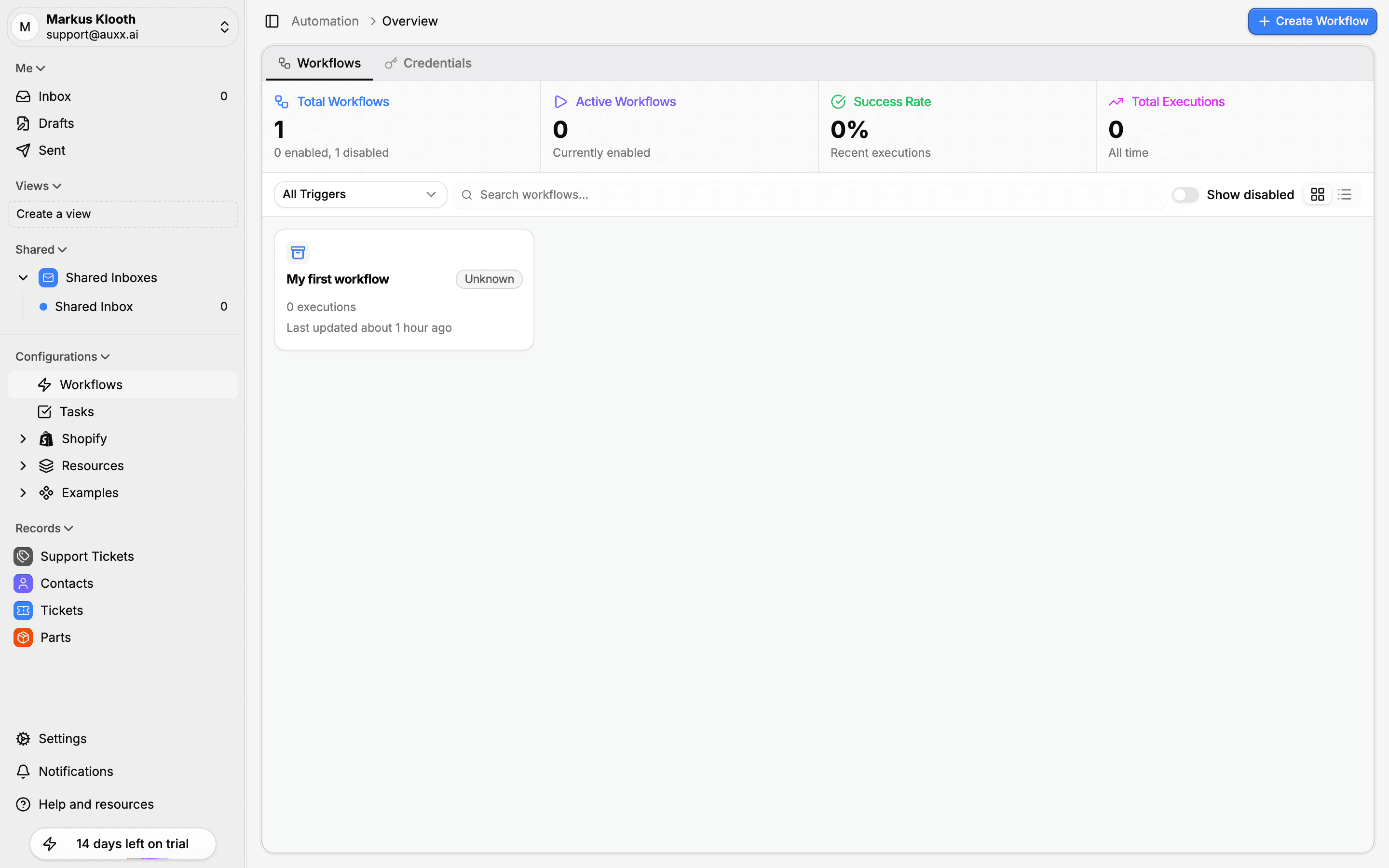Go to Automation breadcrumb
1389x868 pixels.
coord(325,21)
